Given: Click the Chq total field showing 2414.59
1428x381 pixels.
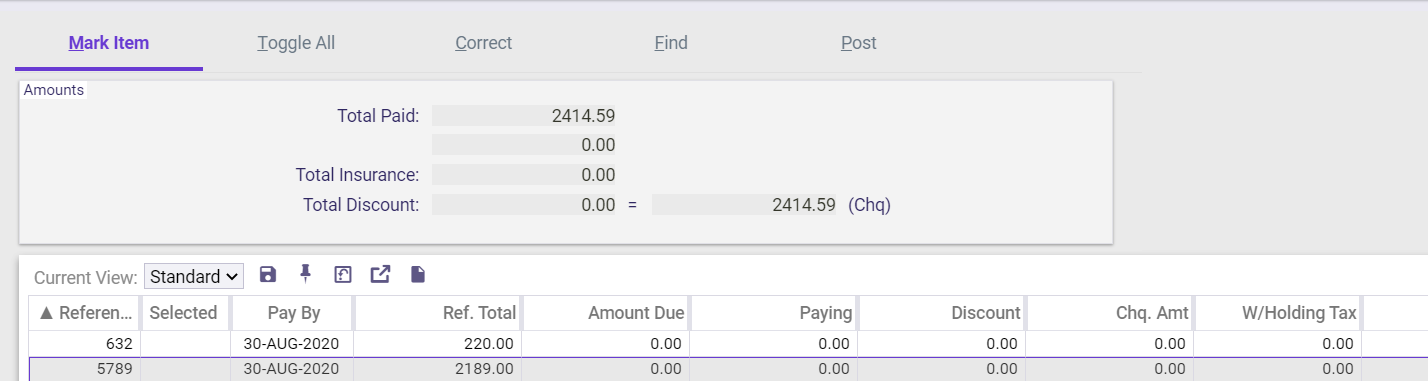Looking at the screenshot, I should tap(744, 205).
